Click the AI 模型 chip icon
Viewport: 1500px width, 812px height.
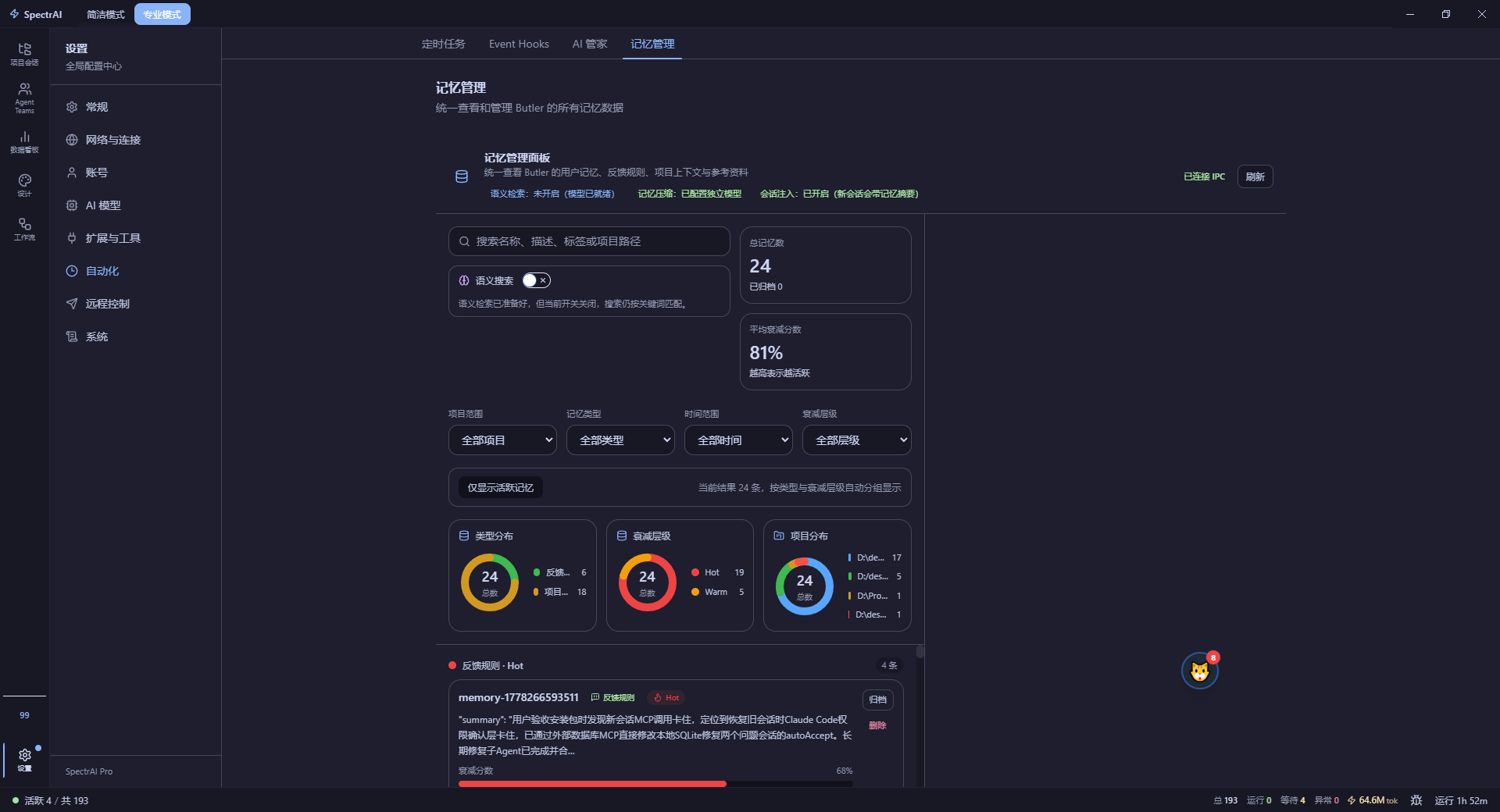click(x=72, y=205)
